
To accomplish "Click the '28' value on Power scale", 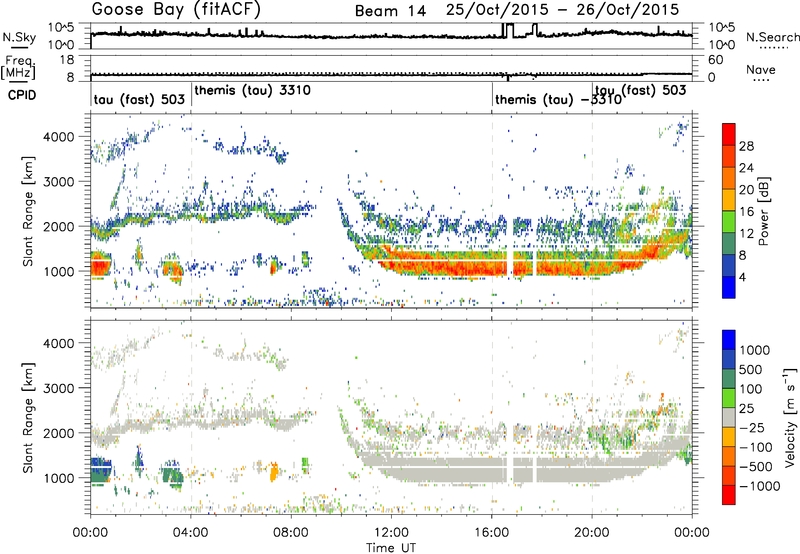I will (746, 146).
